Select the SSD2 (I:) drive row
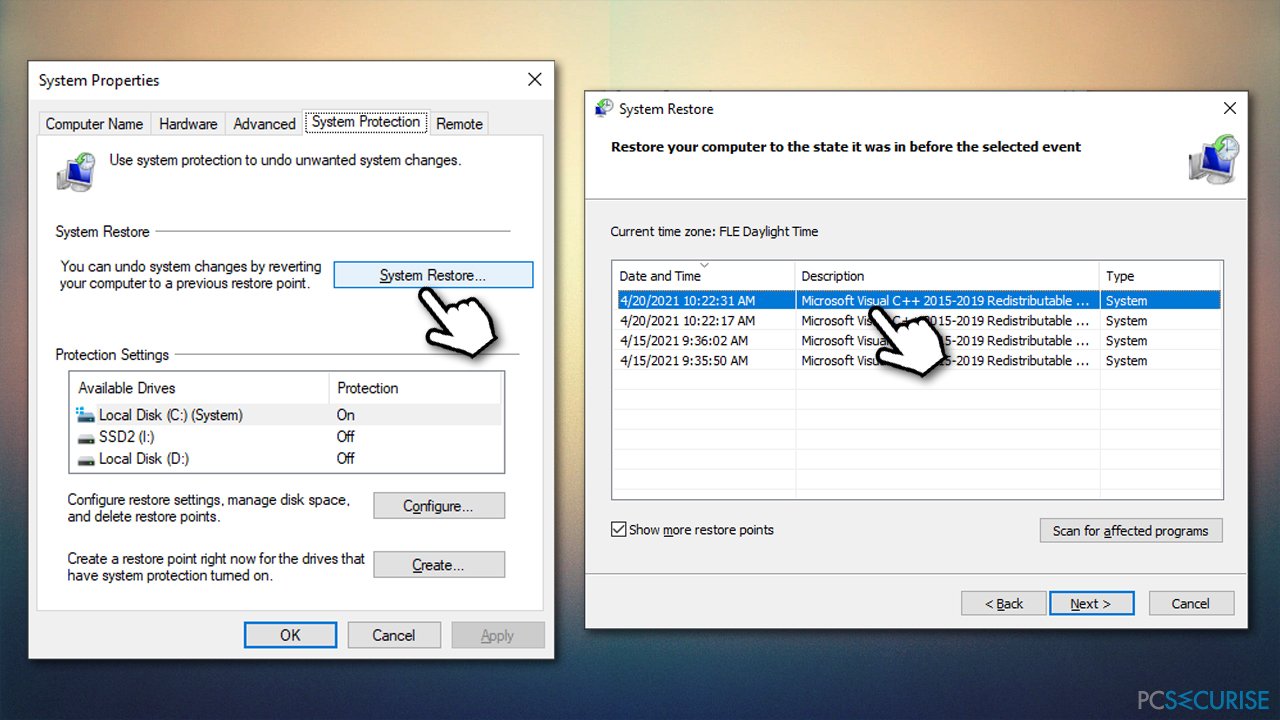The height and width of the screenshot is (720, 1280). point(285,437)
